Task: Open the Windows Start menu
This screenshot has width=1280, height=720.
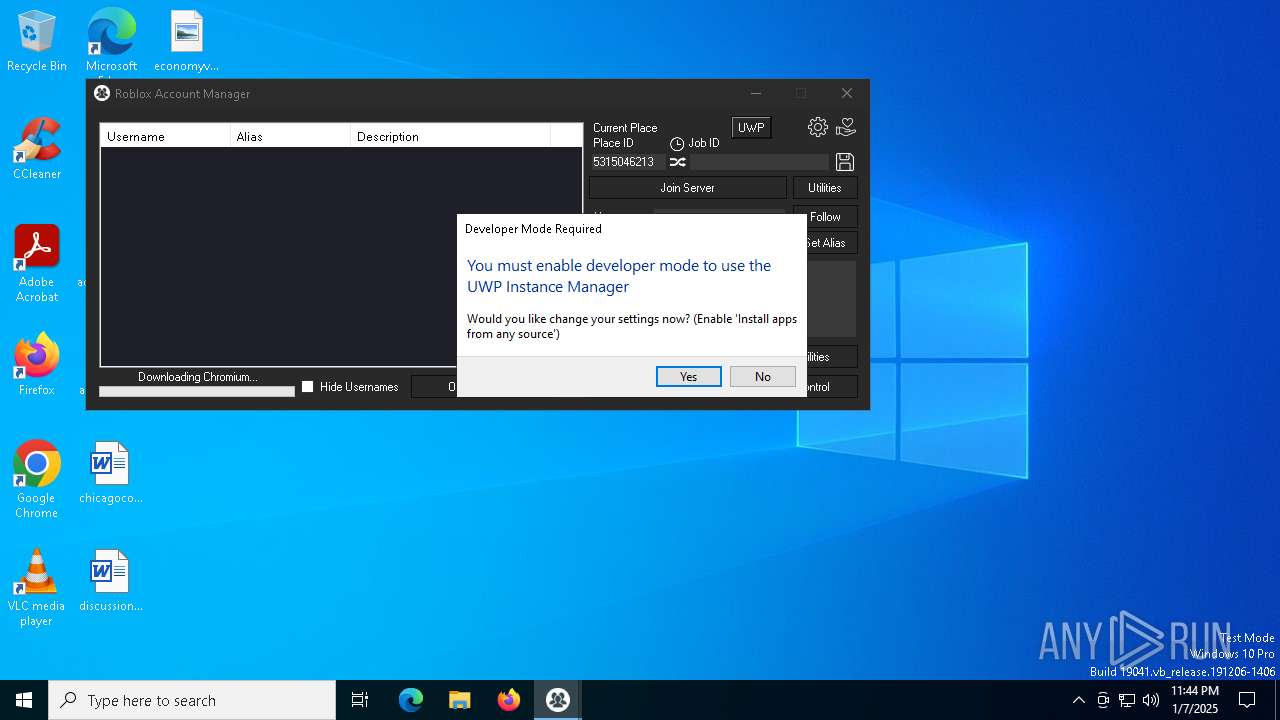Action: coord(24,700)
